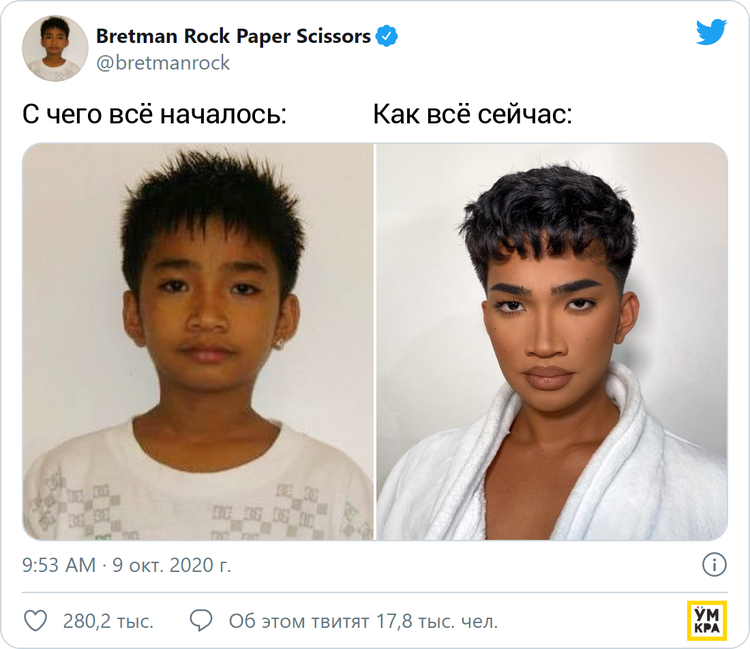Click the earring in the left photo

tap(278, 343)
